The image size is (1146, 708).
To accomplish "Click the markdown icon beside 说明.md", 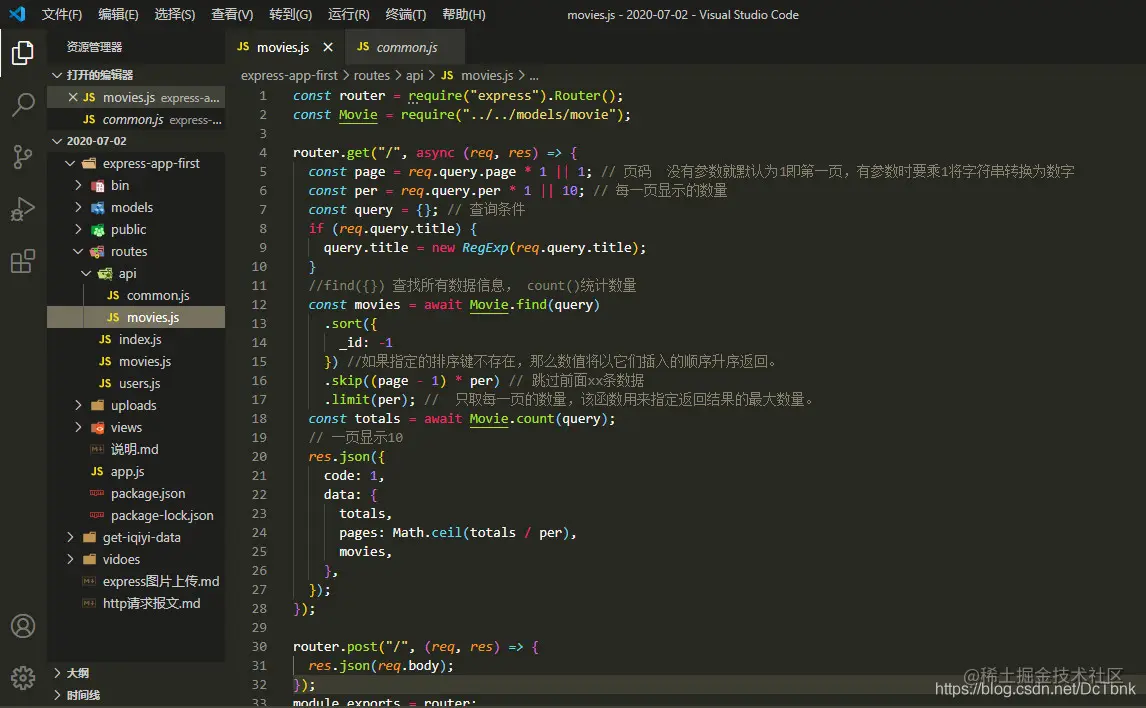I will [97, 449].
